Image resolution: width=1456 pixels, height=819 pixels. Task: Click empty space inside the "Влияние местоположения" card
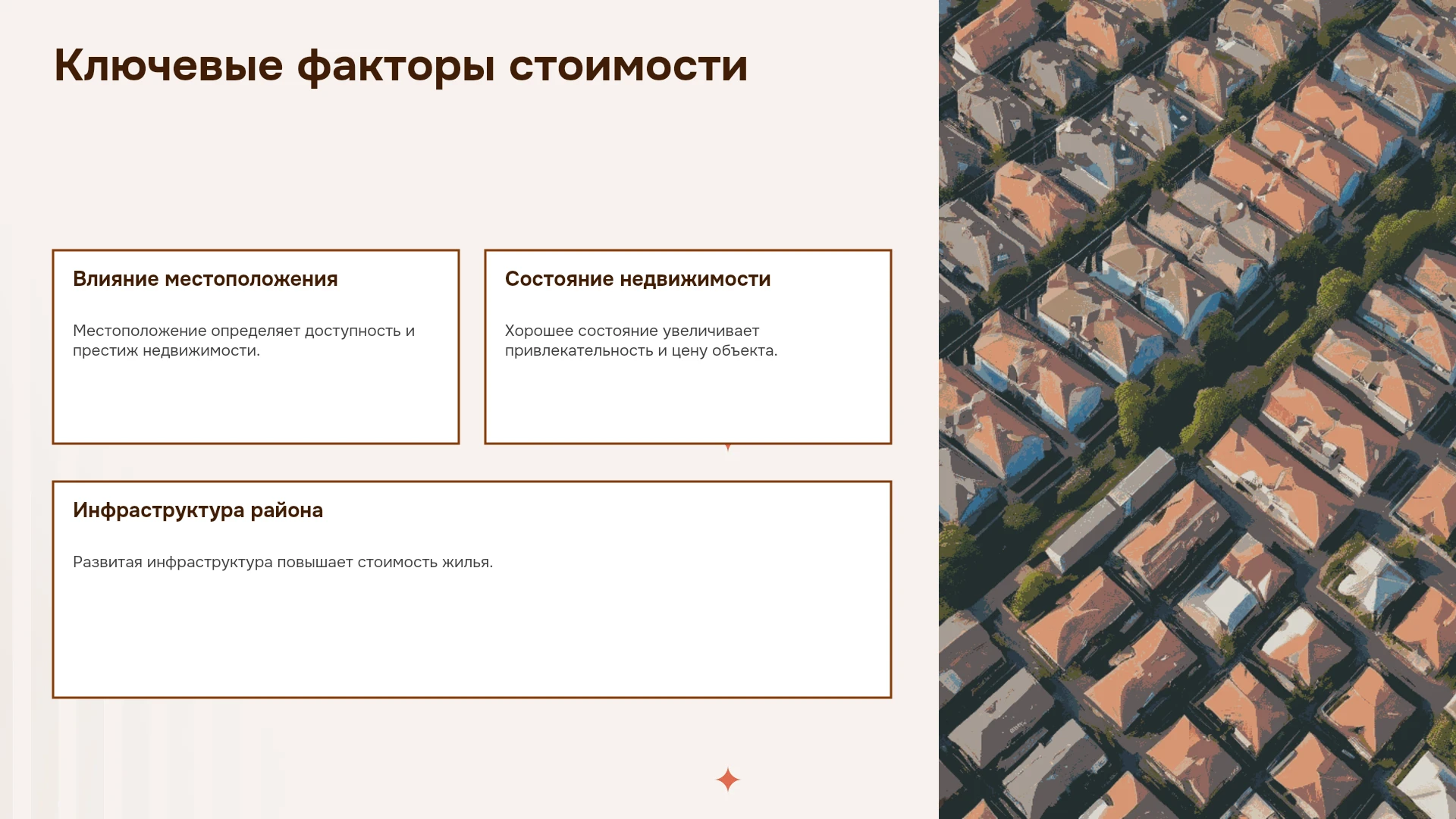[256, 402]
